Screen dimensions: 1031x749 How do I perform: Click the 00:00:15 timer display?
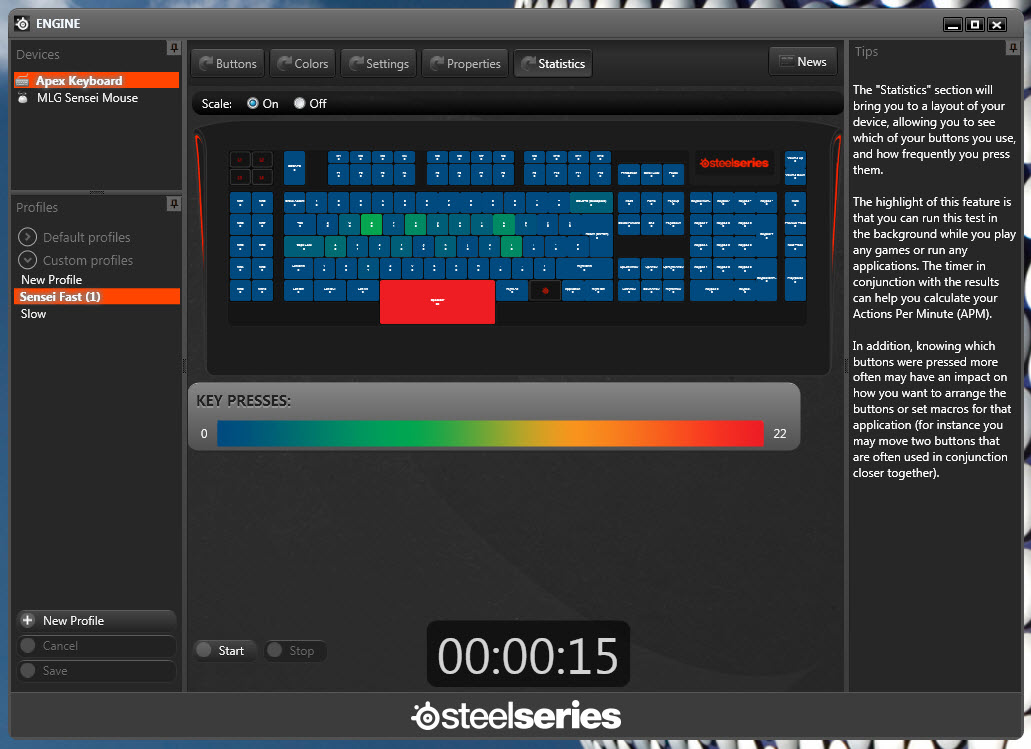click(528, 655)
